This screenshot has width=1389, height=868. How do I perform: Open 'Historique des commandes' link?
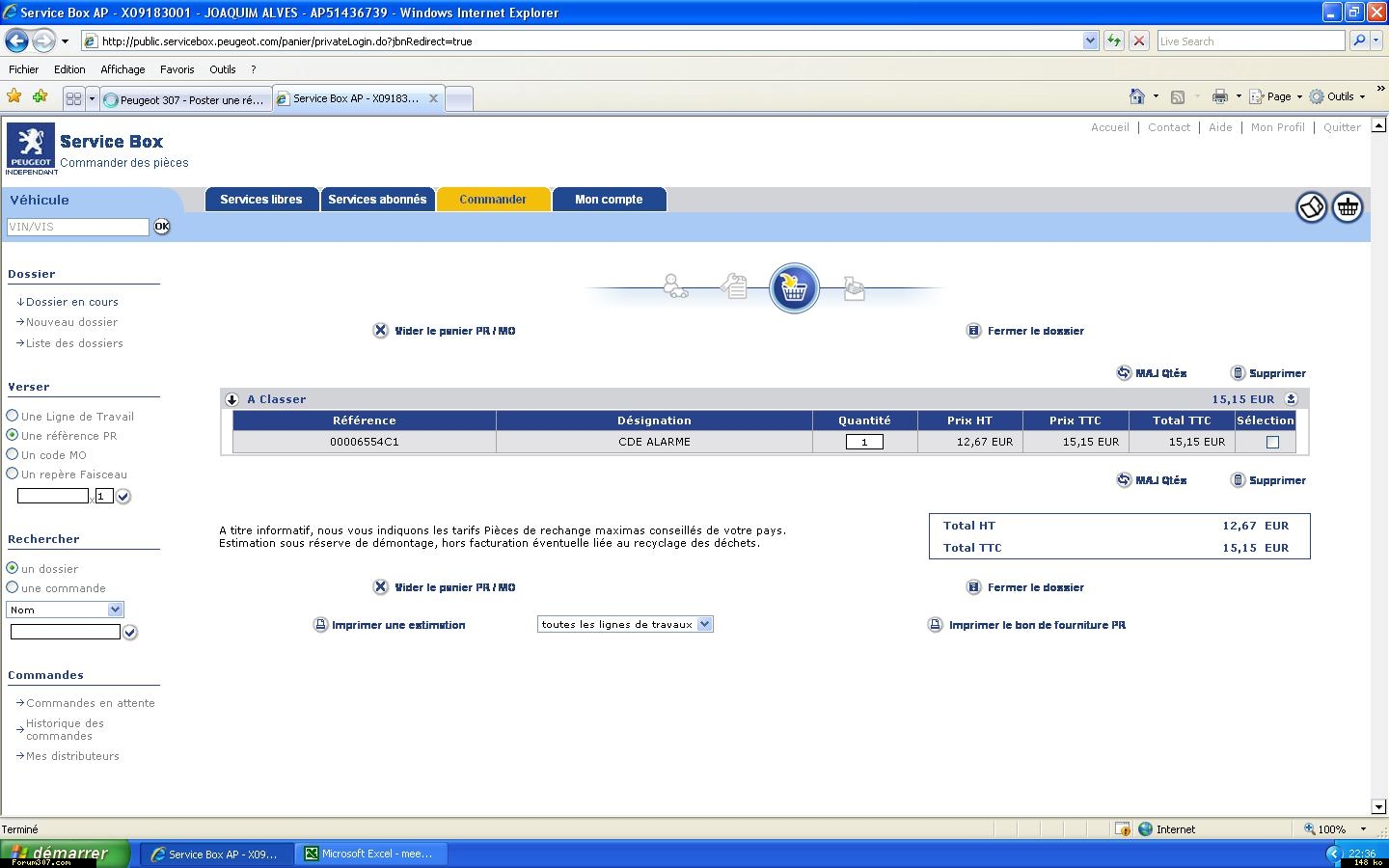65,729
